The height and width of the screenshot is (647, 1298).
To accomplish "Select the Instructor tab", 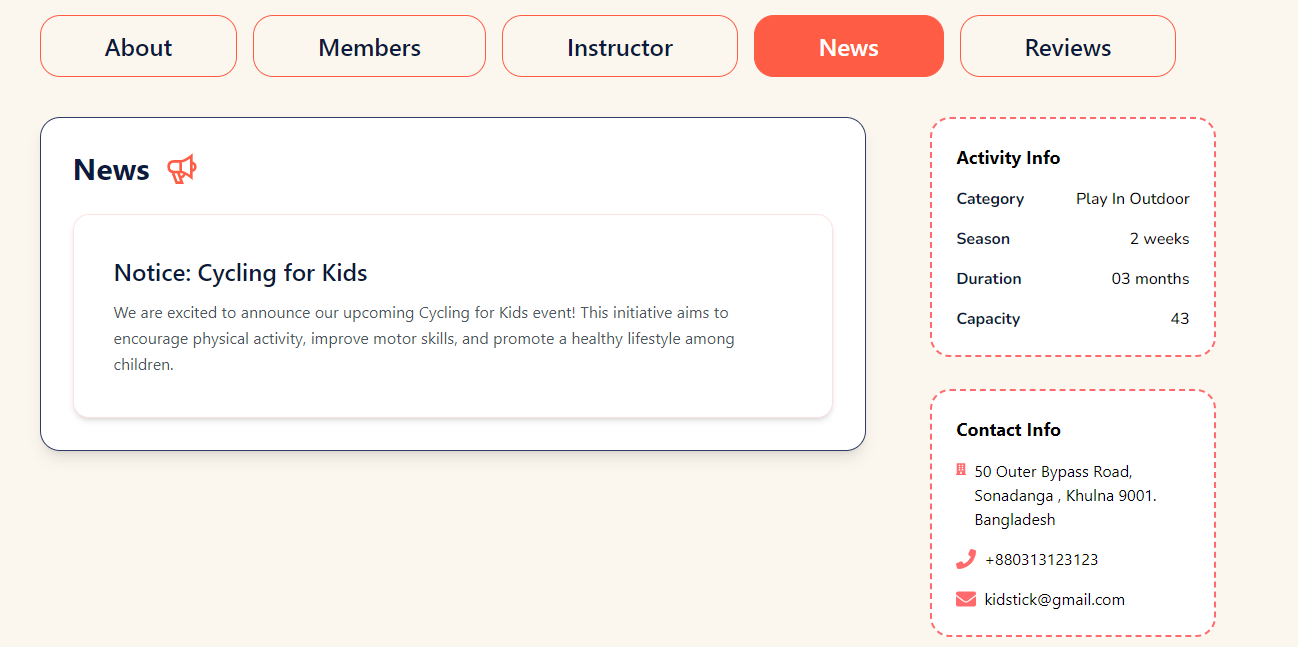I will tap(620, 46).
